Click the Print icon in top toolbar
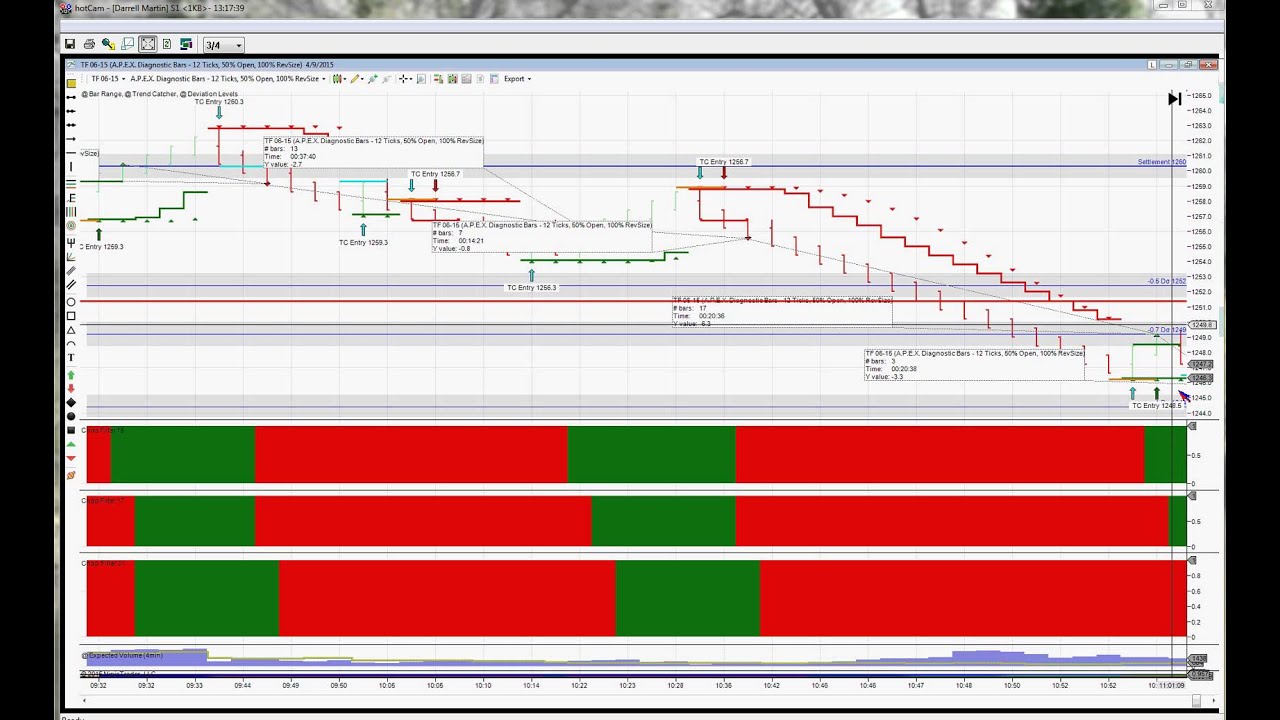Viewport: 1280px width, 720px height. 89,44
